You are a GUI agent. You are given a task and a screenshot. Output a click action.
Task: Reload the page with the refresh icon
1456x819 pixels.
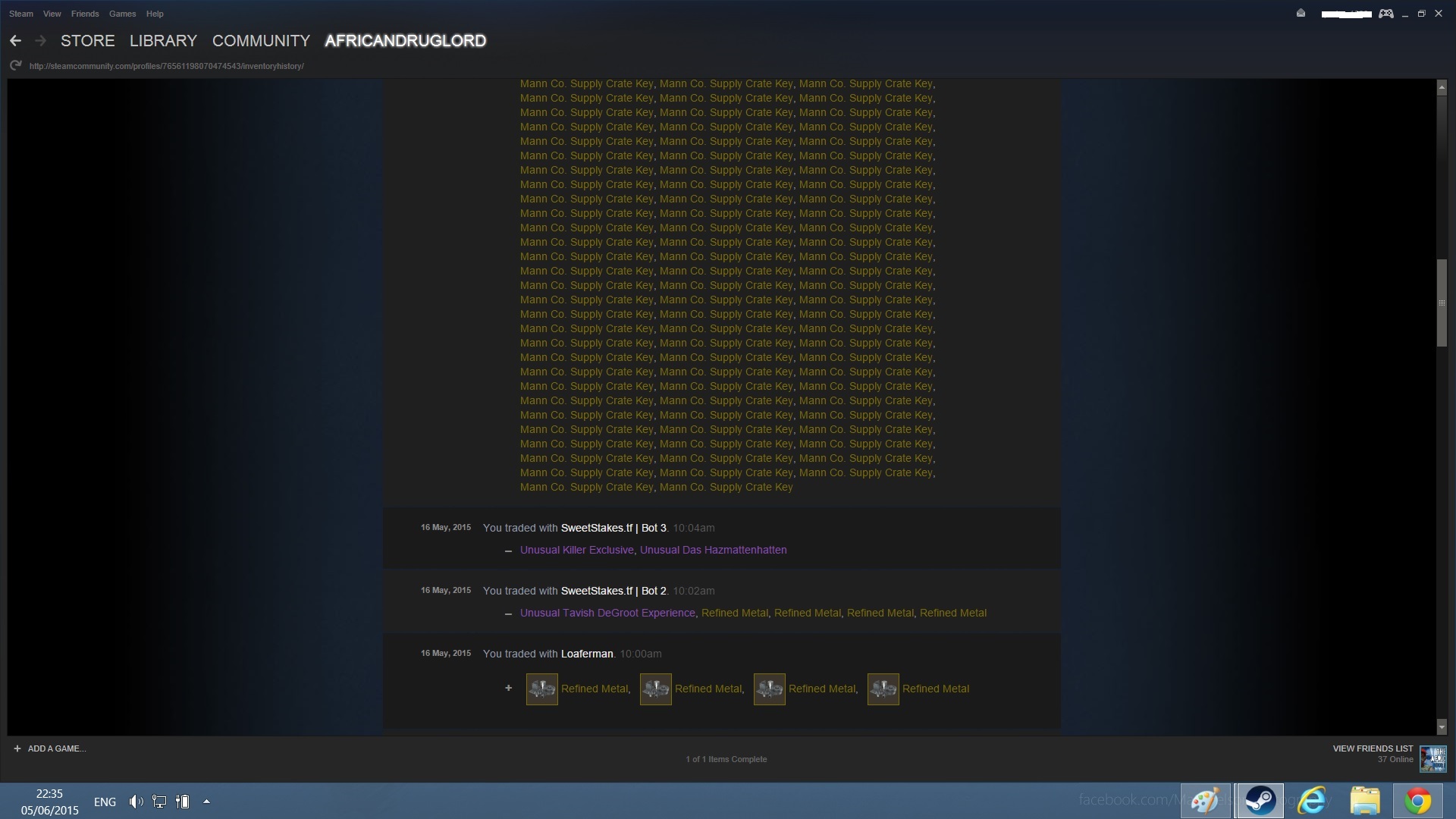[x=15, y=66]
